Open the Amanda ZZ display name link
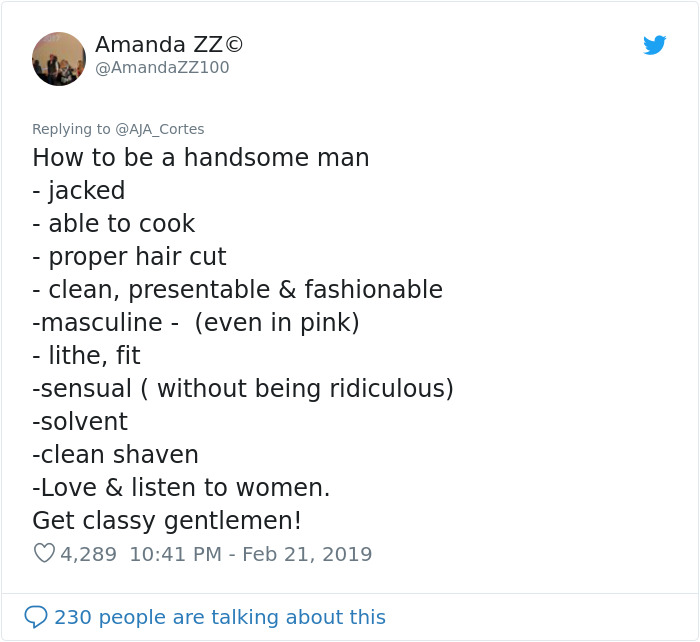This screenshot has width=700, height=642. pos(169,45)
